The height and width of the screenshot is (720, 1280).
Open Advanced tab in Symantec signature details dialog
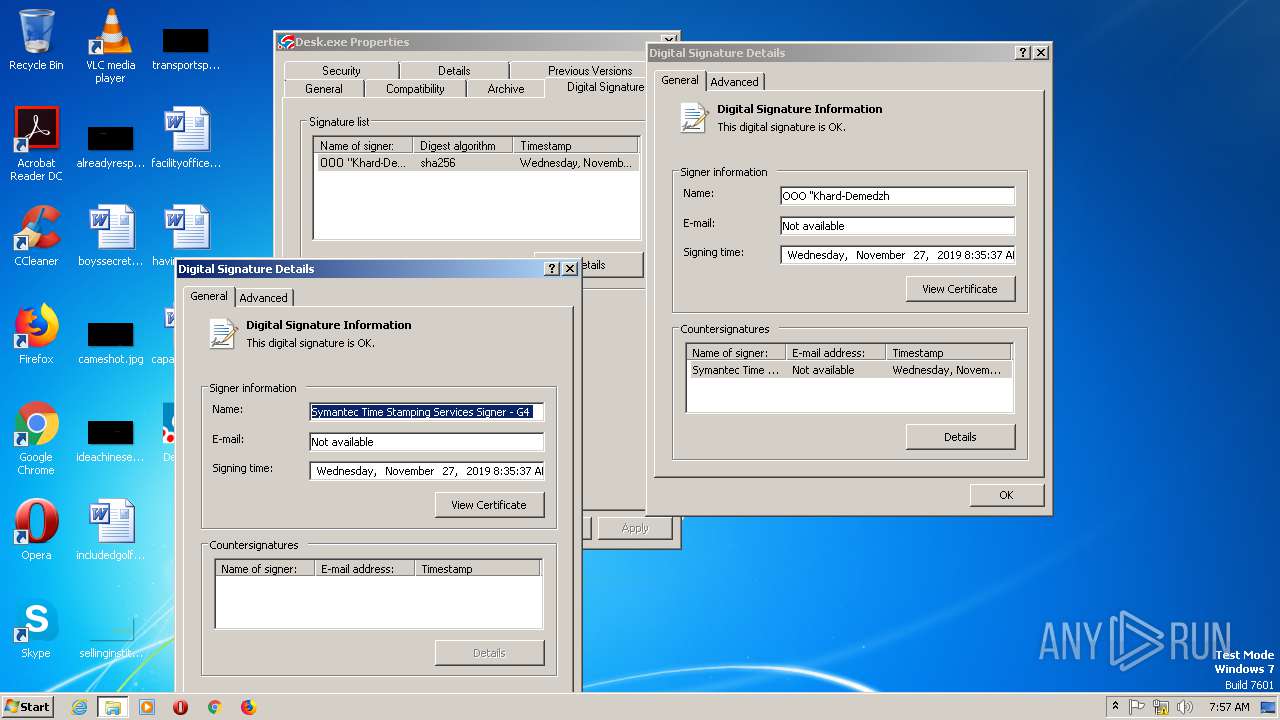point(264,298)
